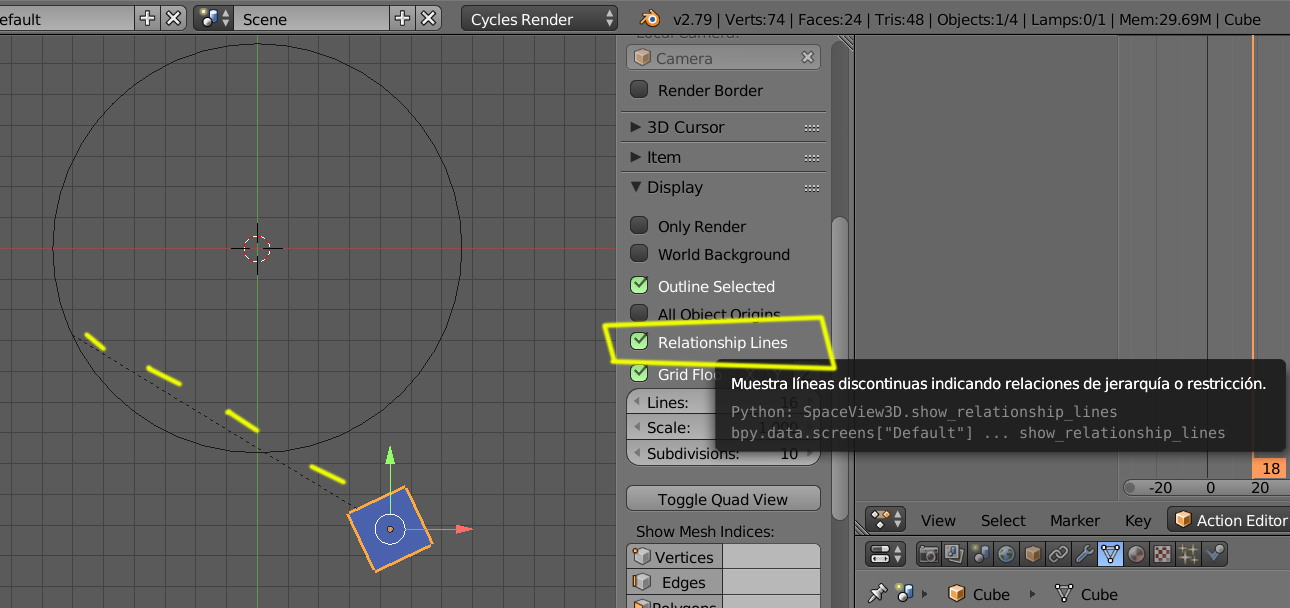Click the grid Subdivisions value field

coord(724,453)
